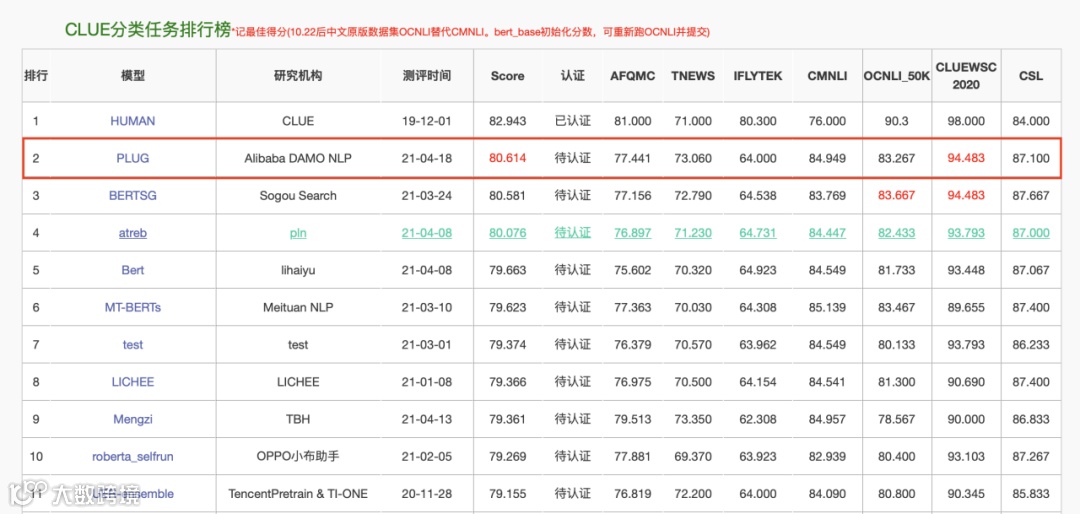Click the 85.139 CMNLI value

pos(827,307)
